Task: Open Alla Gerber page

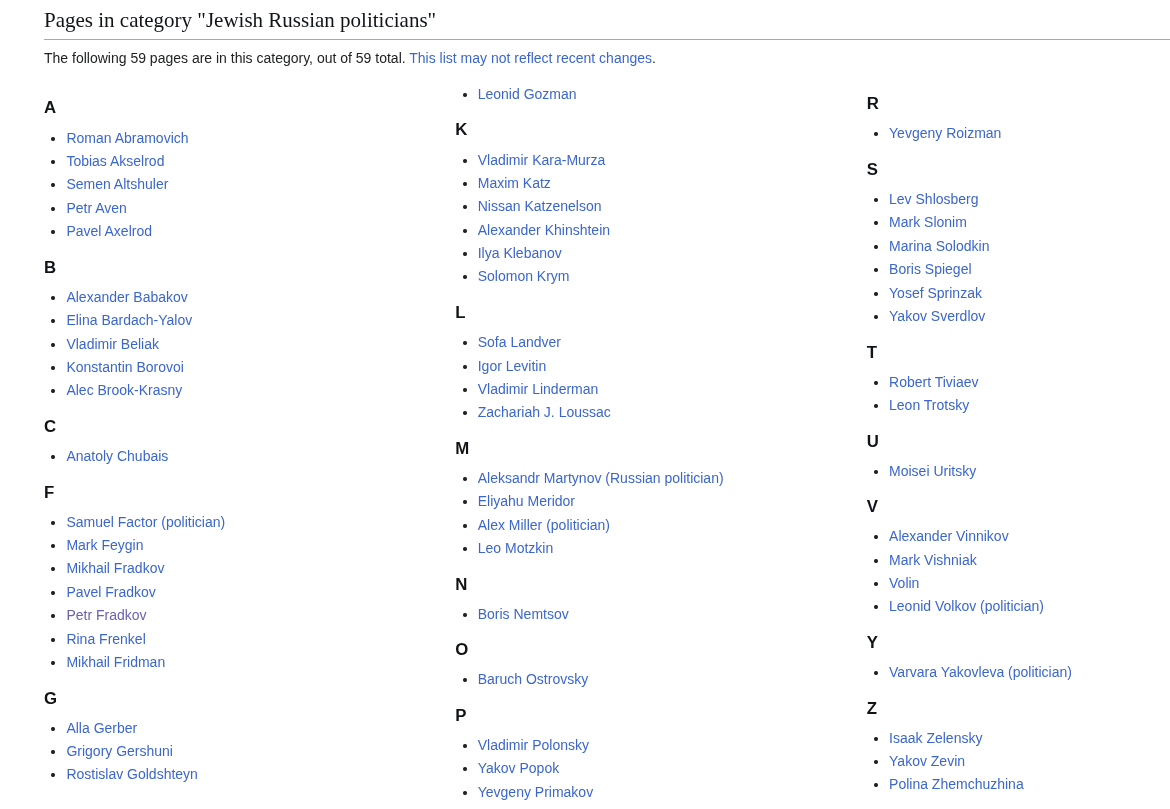Action: tap(101, 728)
